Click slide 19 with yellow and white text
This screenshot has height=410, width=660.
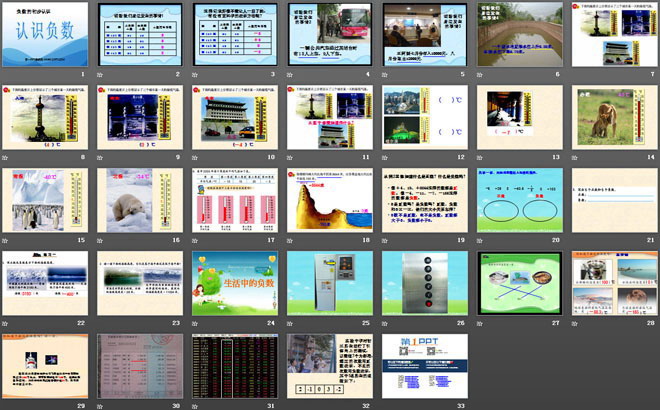421,200
